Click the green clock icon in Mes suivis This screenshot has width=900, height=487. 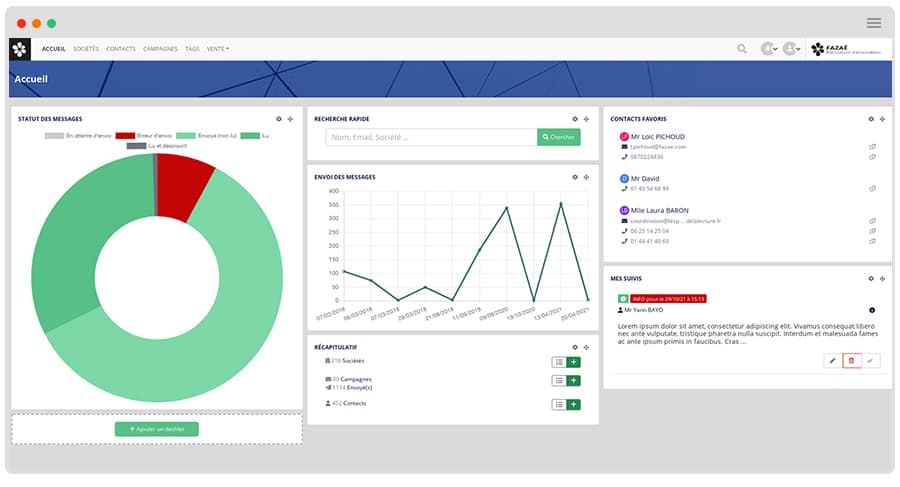click(x=623, y=299)
